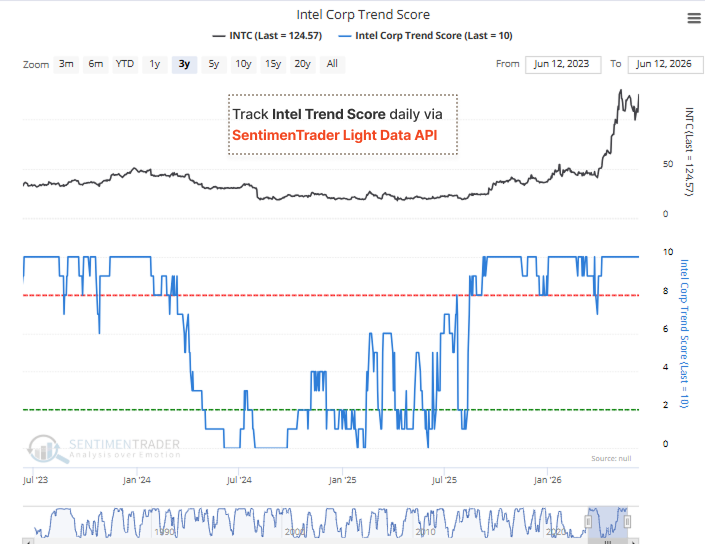The width and height of the screenshot is (705, 544).
Task: Show All data range
Action: click(332, 64)
